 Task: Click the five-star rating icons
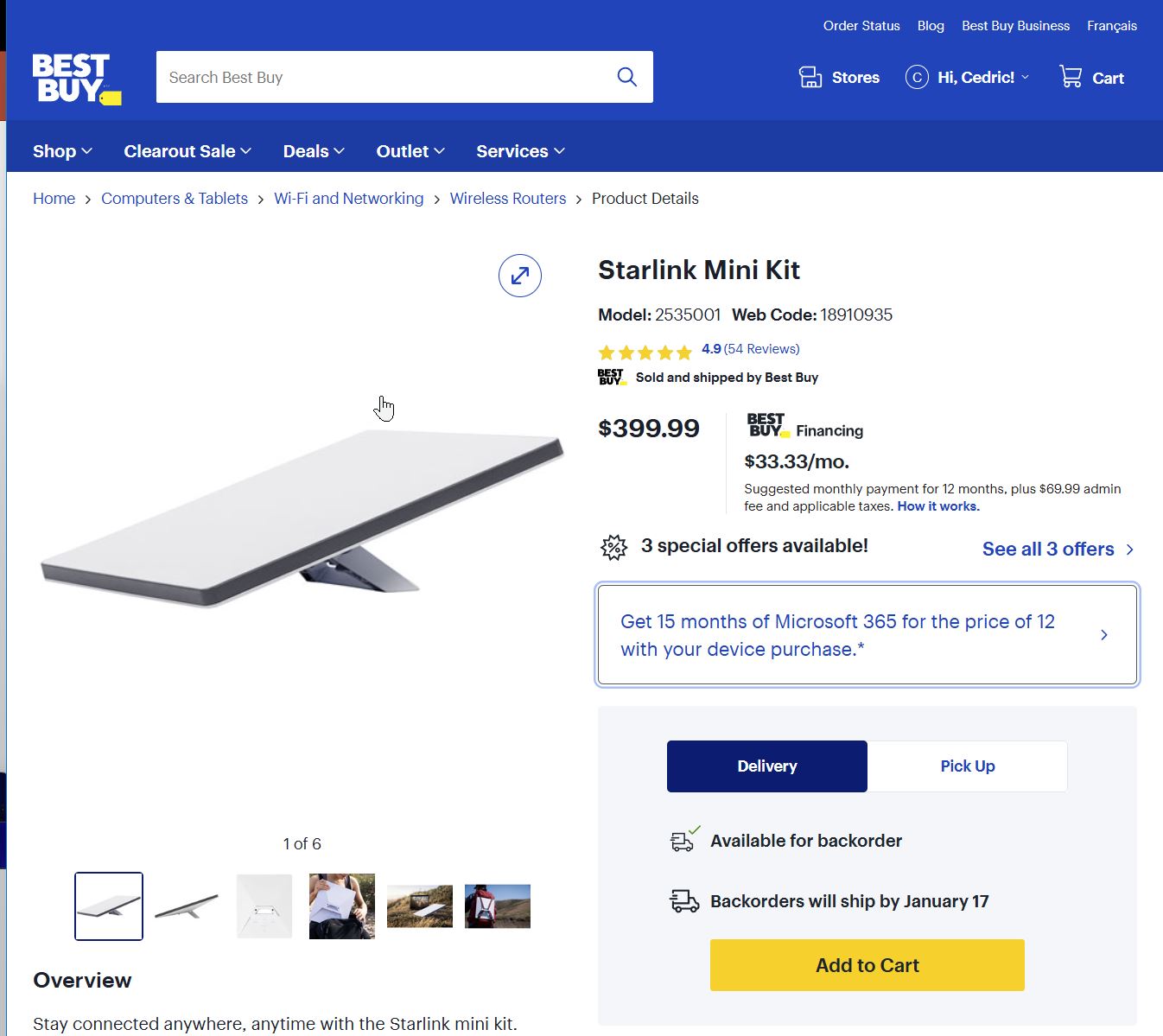click(645, 352)
